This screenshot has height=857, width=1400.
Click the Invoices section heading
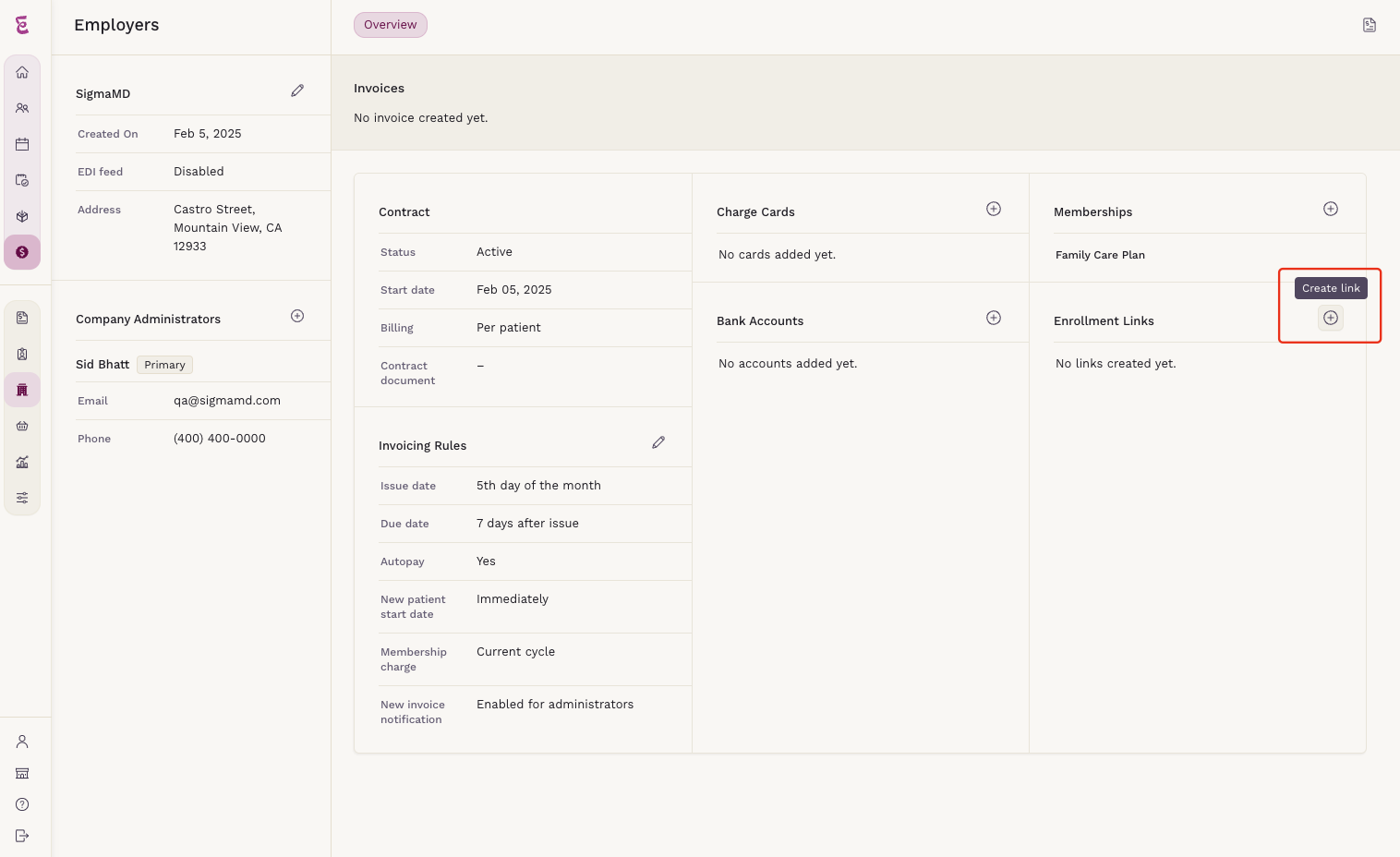[379, 89]
